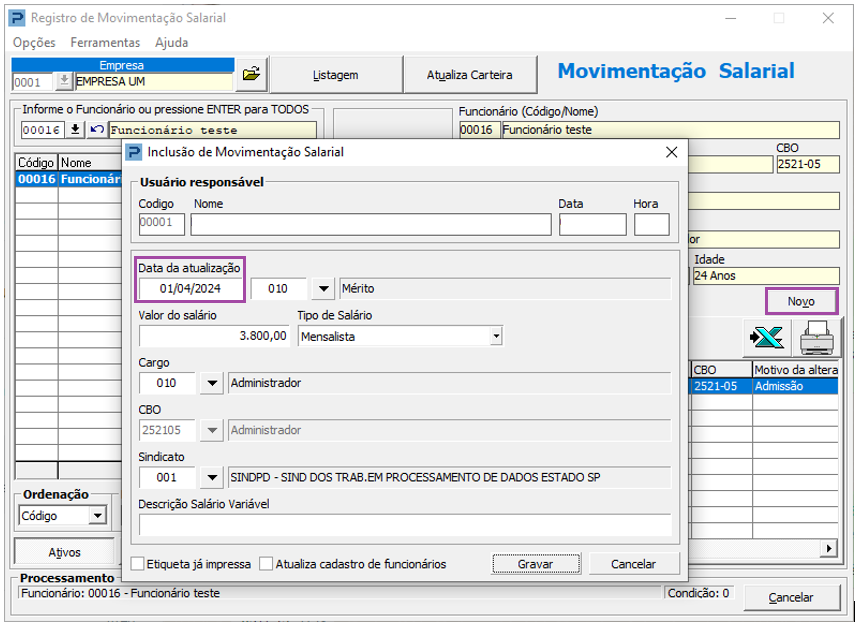This screenshot has width=859, height=626.
Task: Open the Mérito reason code dropdown
Action: 322,289
